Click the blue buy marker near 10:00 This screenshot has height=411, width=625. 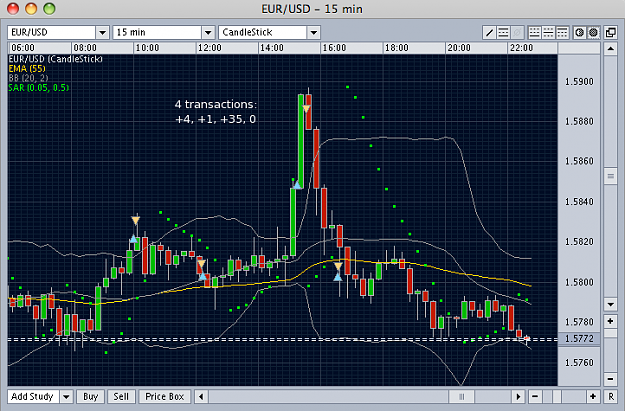134,239
